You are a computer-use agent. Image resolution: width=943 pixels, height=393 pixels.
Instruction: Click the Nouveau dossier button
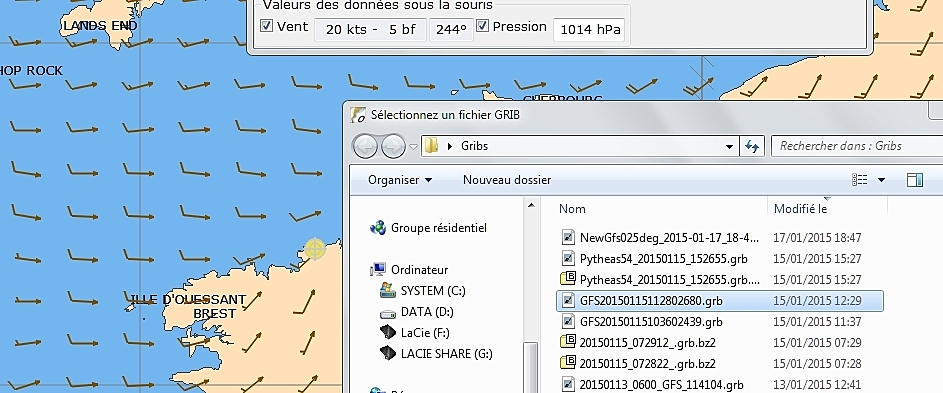point(507,179)
